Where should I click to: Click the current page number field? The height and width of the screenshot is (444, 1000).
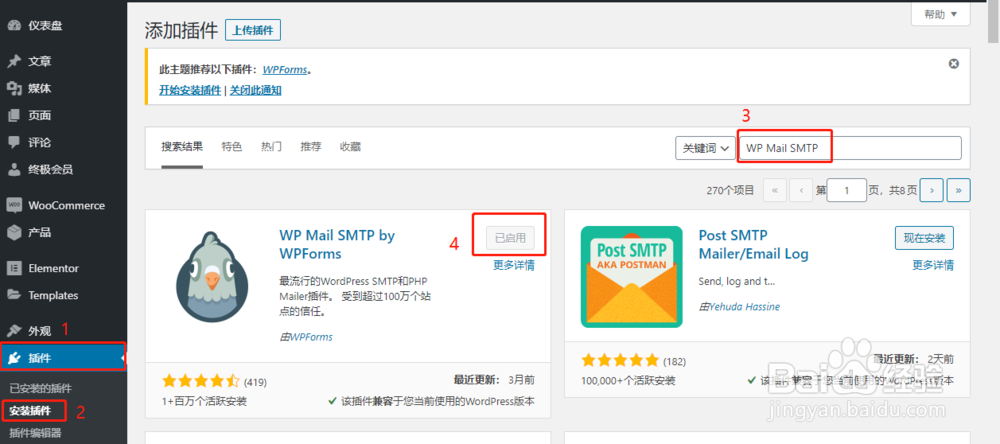pos(846,190)
